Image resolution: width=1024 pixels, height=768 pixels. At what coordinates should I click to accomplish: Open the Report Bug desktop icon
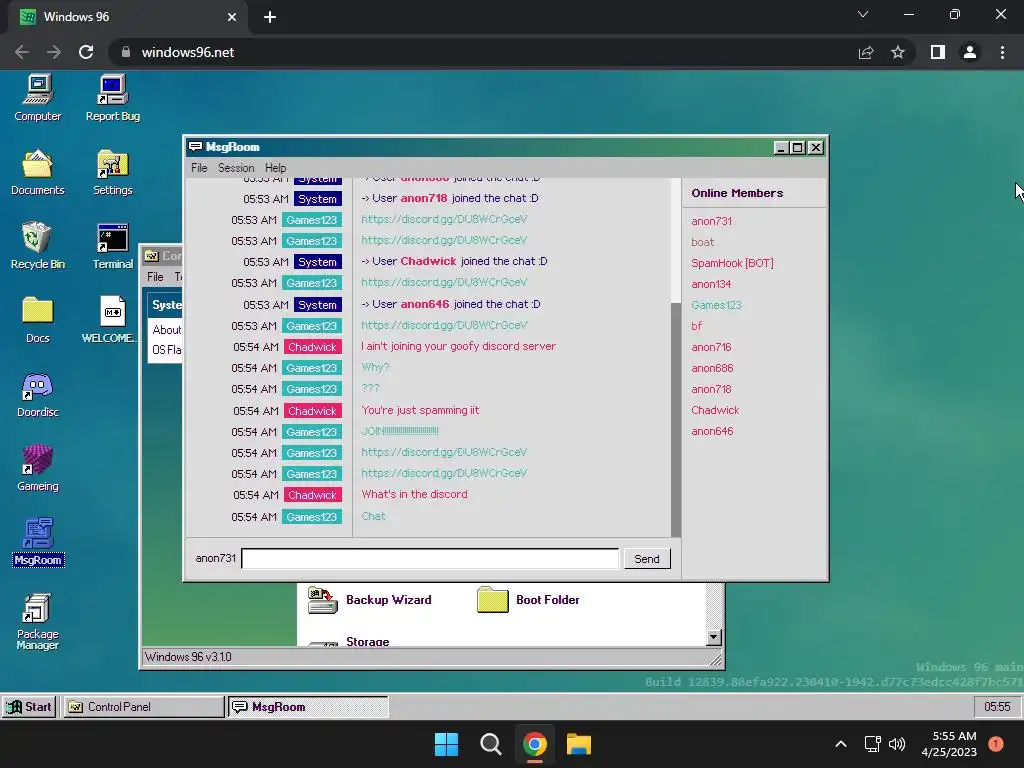coord(112,98)
